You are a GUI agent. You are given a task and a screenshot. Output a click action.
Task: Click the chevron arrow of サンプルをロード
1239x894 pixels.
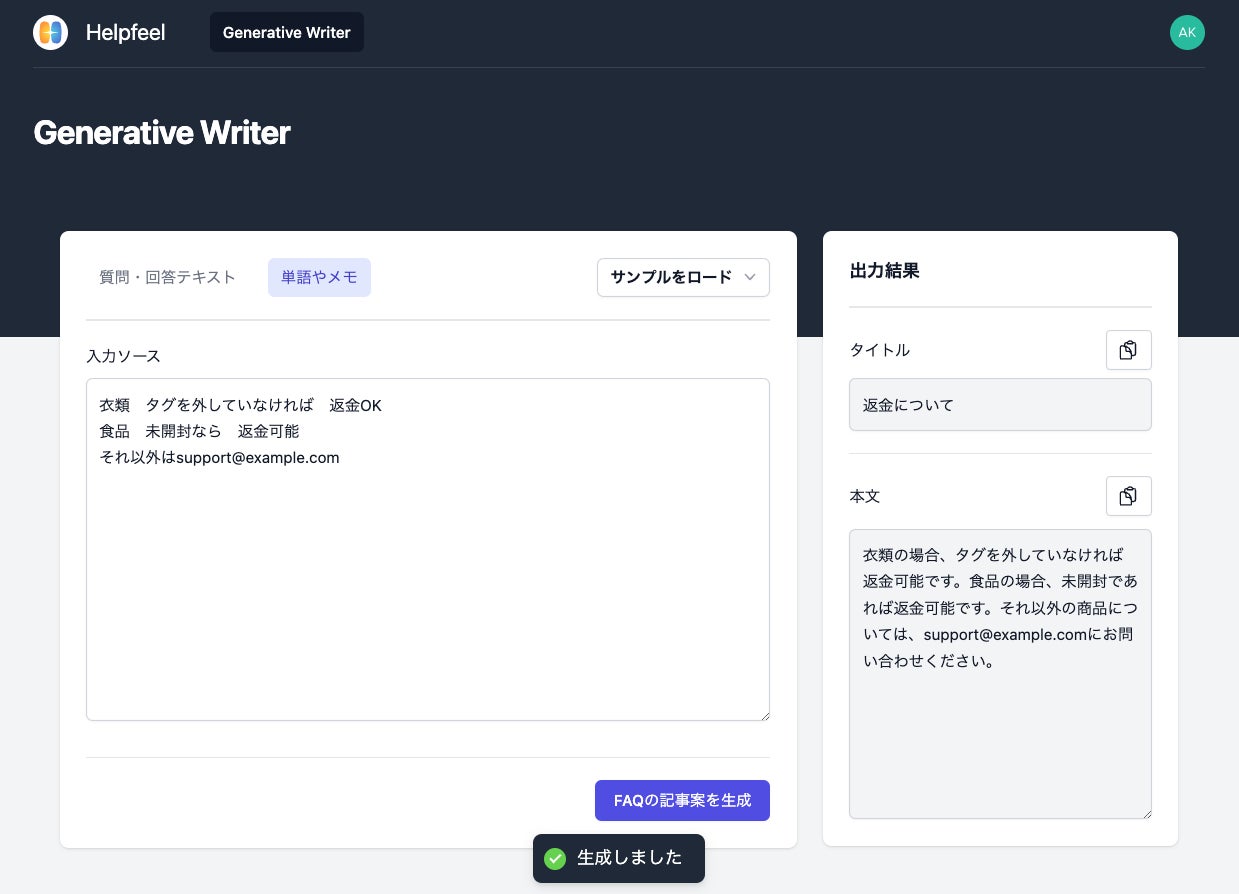750,278
